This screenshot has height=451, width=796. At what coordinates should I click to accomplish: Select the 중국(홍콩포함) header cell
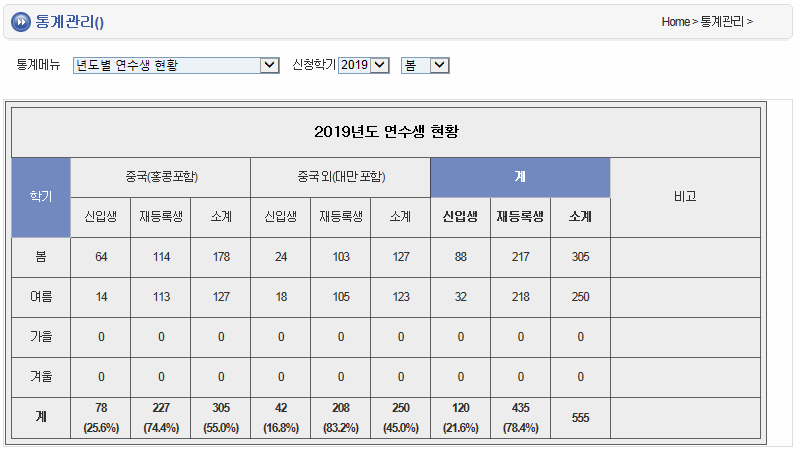161,177
